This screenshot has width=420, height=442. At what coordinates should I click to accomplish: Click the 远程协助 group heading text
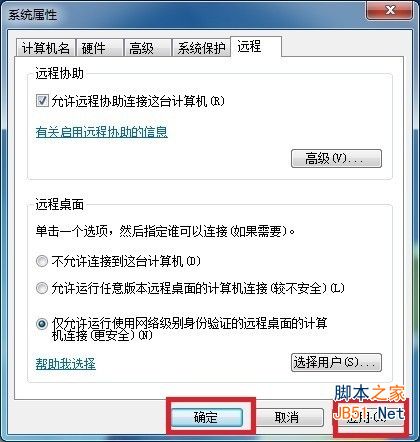tap(59, 73)
